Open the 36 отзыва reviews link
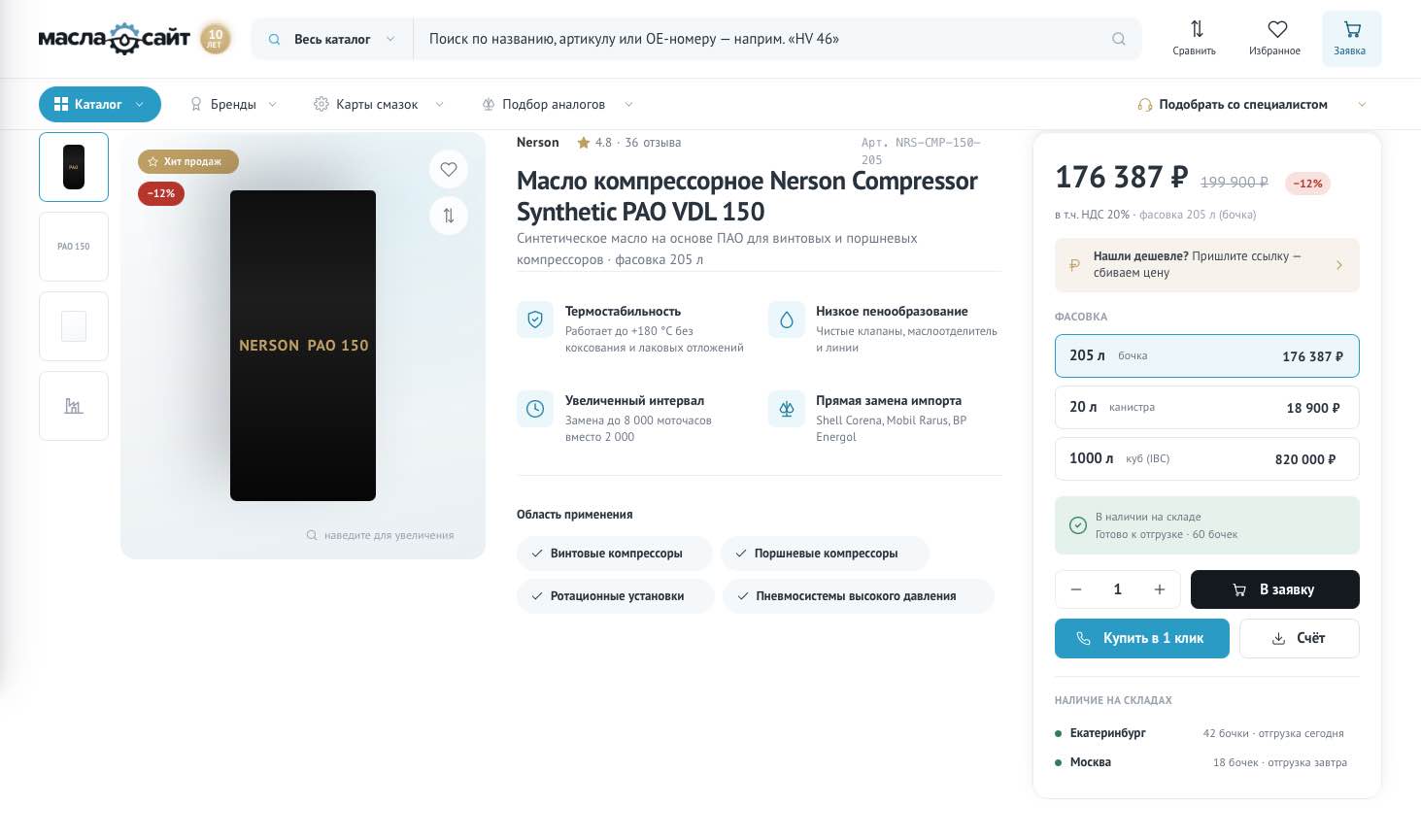Viewport: 1421px width, 840px height. point(653,143)
